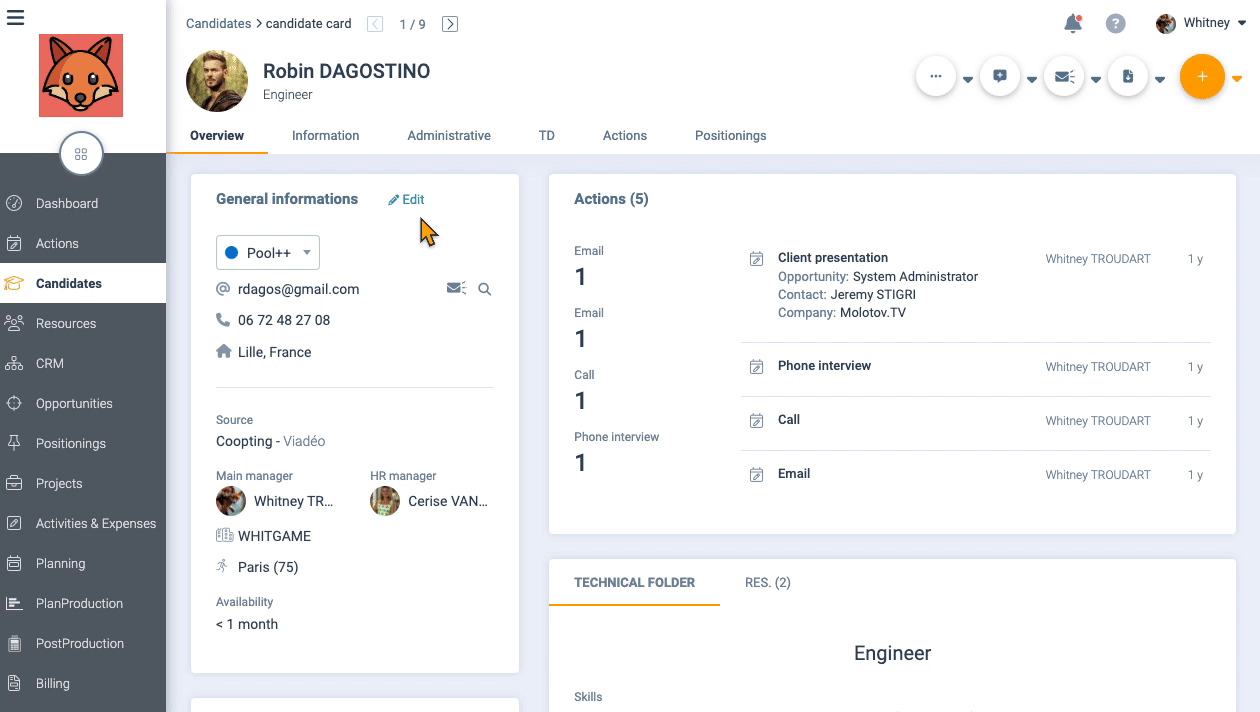1260x712 pixels.
Task: Open the notifications bell
Action: coord(1073,24)
